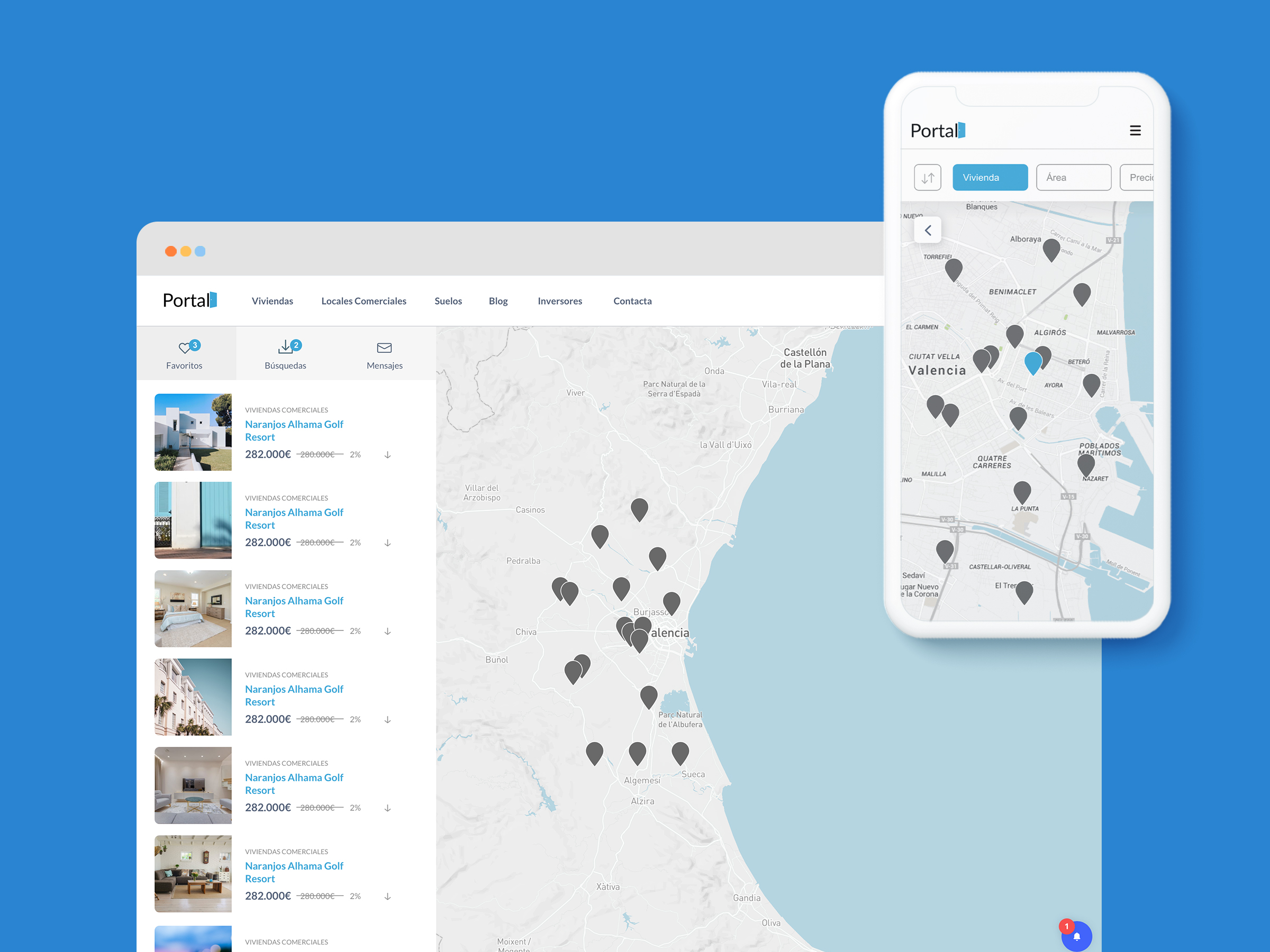Screen dimensions: 1270x952
Task: Click the down arrow on sixth listing
Action: [x=387, y=896]
